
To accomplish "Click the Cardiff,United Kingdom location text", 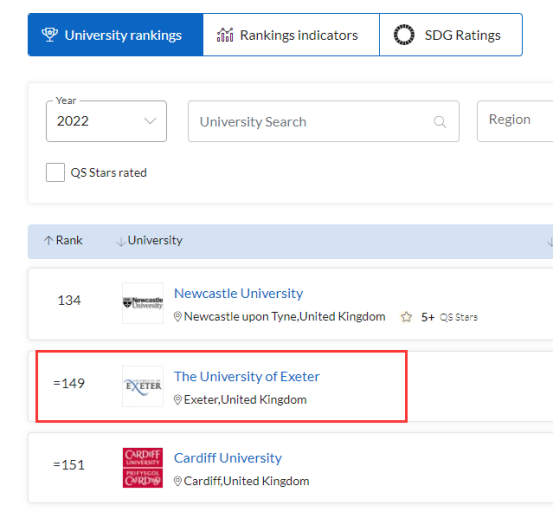I will [x=247, y=481].
